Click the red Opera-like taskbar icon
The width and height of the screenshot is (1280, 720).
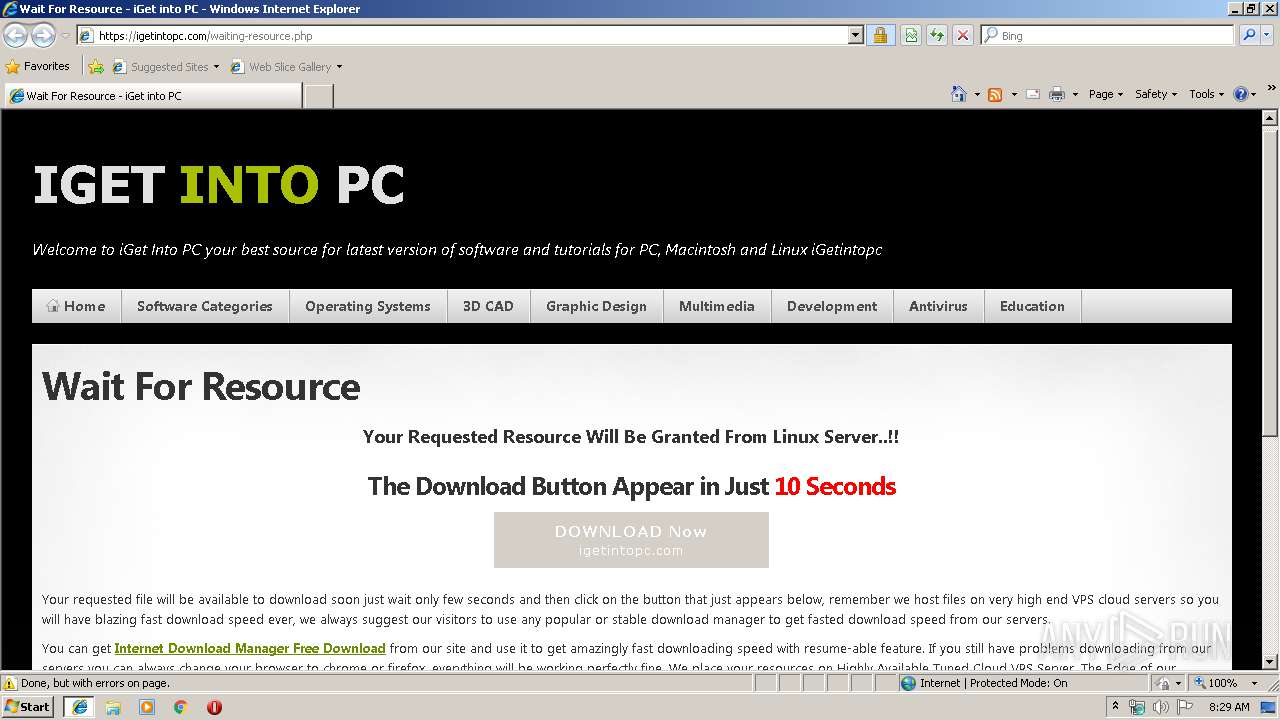point(214,706)
